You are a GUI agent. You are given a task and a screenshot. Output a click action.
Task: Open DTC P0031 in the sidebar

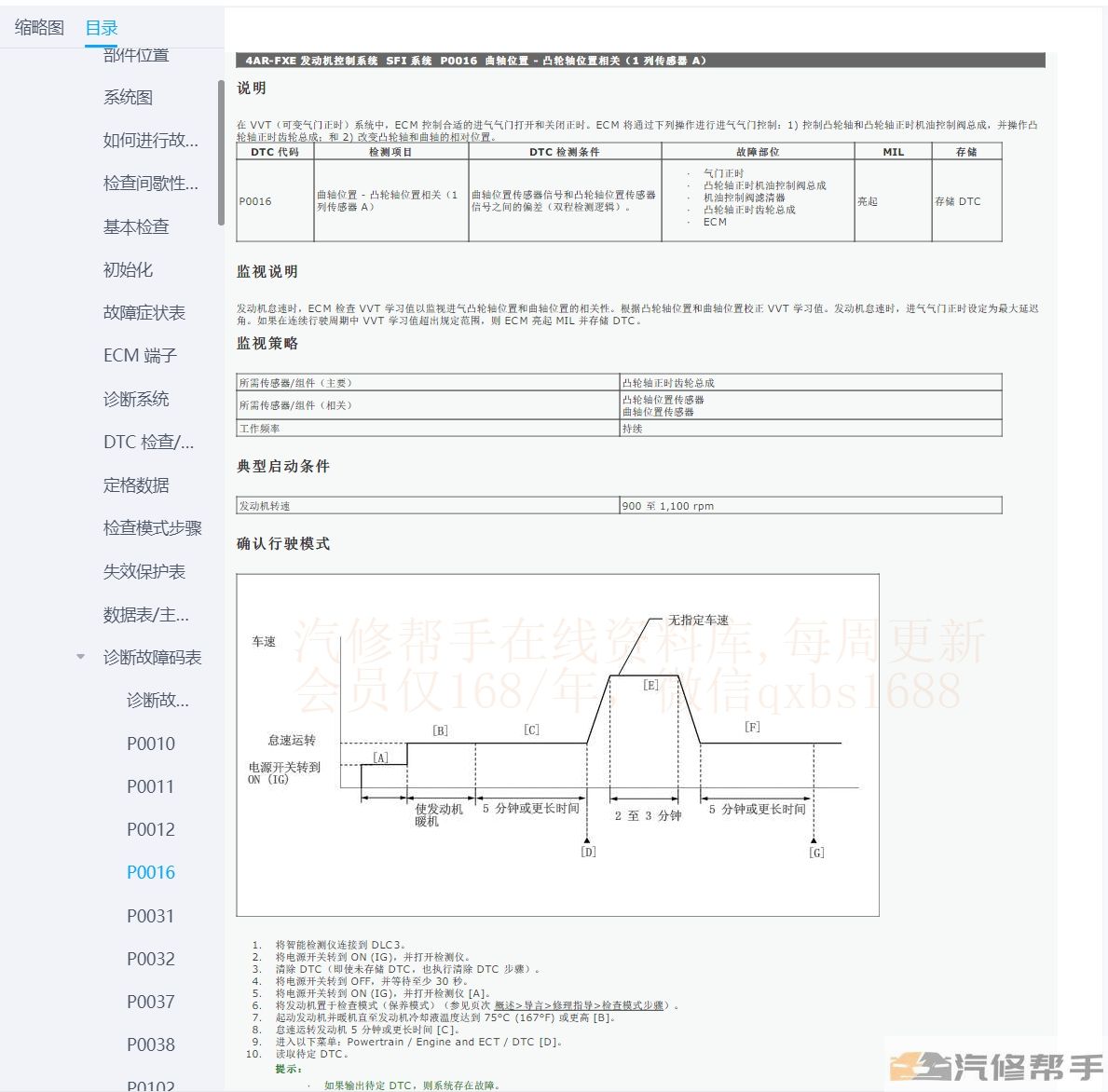pos(151,916)
